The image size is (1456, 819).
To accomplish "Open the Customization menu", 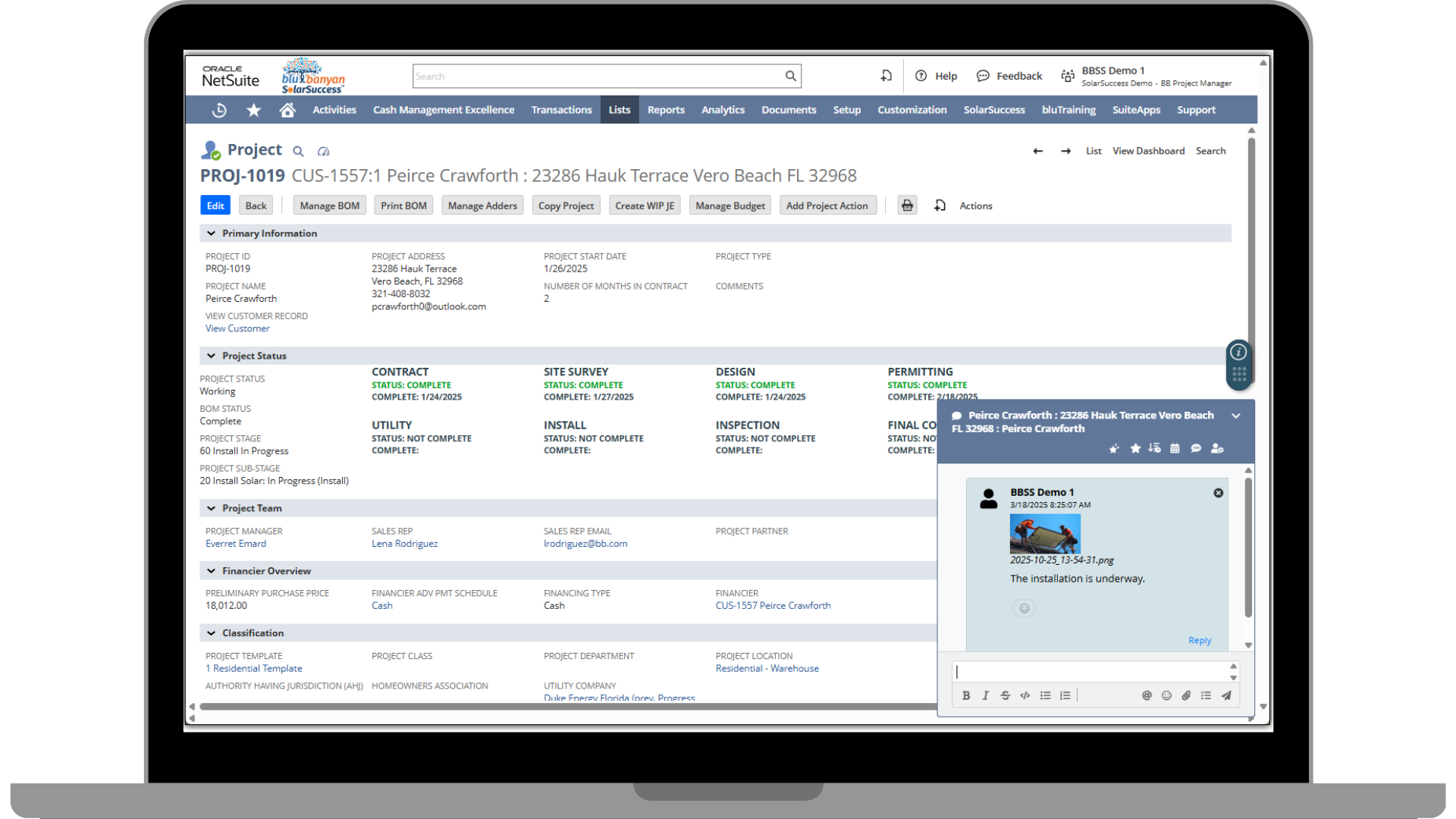I will [912, 110].
